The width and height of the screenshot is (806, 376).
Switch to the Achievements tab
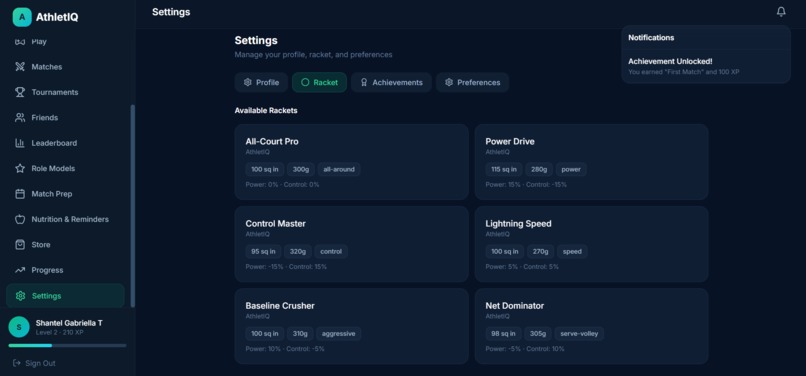pos(391,82)
